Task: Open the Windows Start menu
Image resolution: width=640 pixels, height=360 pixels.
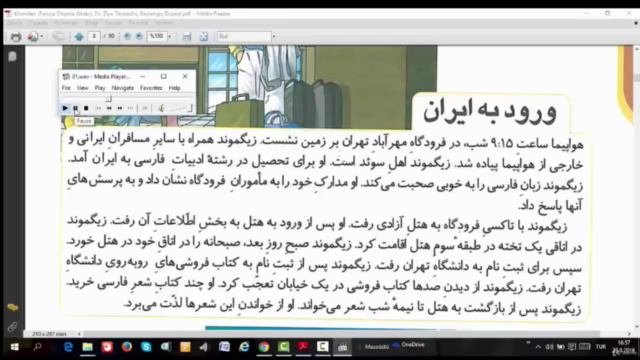Action: (14, 347)
